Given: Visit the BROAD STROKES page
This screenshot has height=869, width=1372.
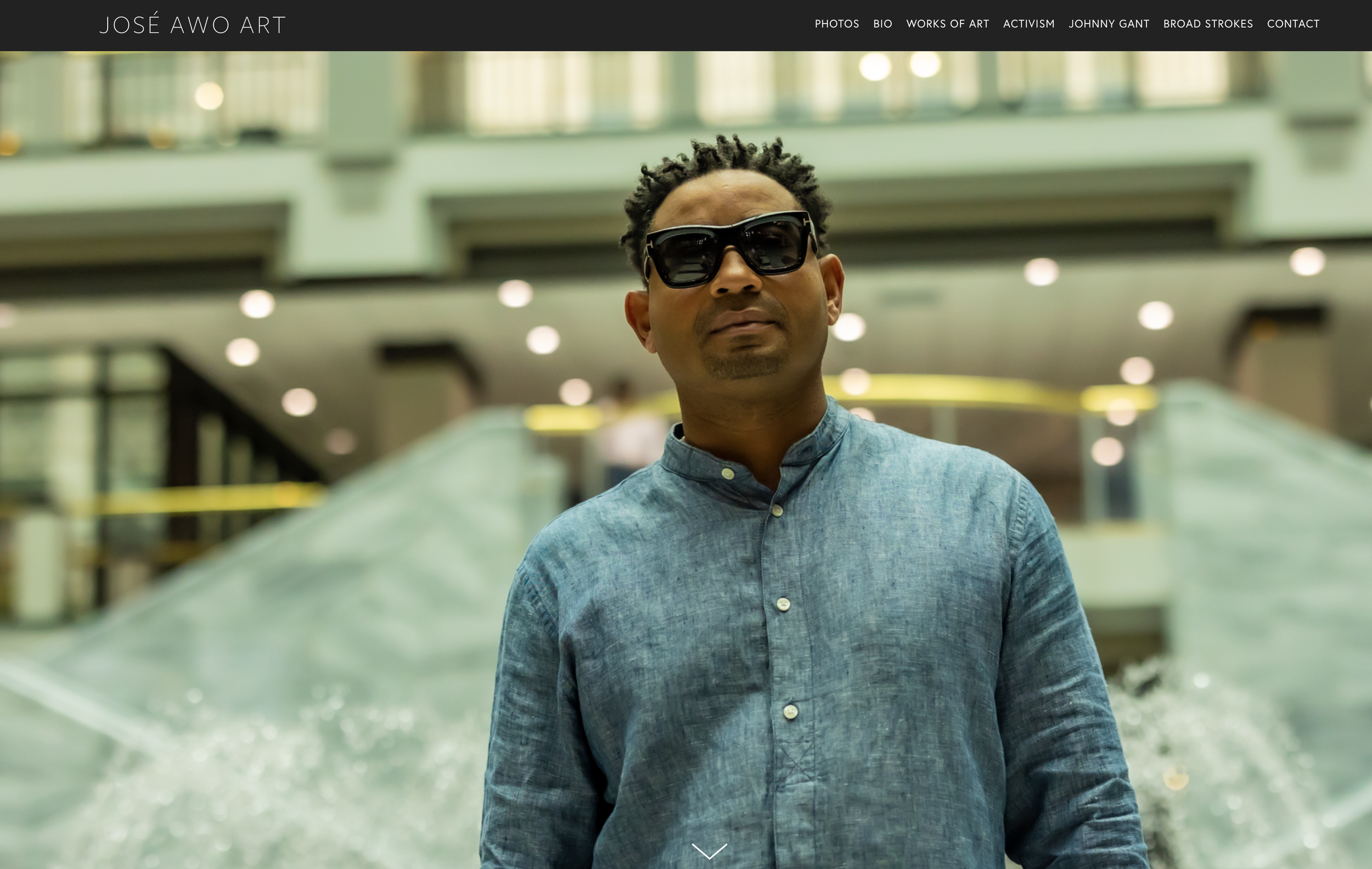Looking at the screenshot, I should point(1207,24).
